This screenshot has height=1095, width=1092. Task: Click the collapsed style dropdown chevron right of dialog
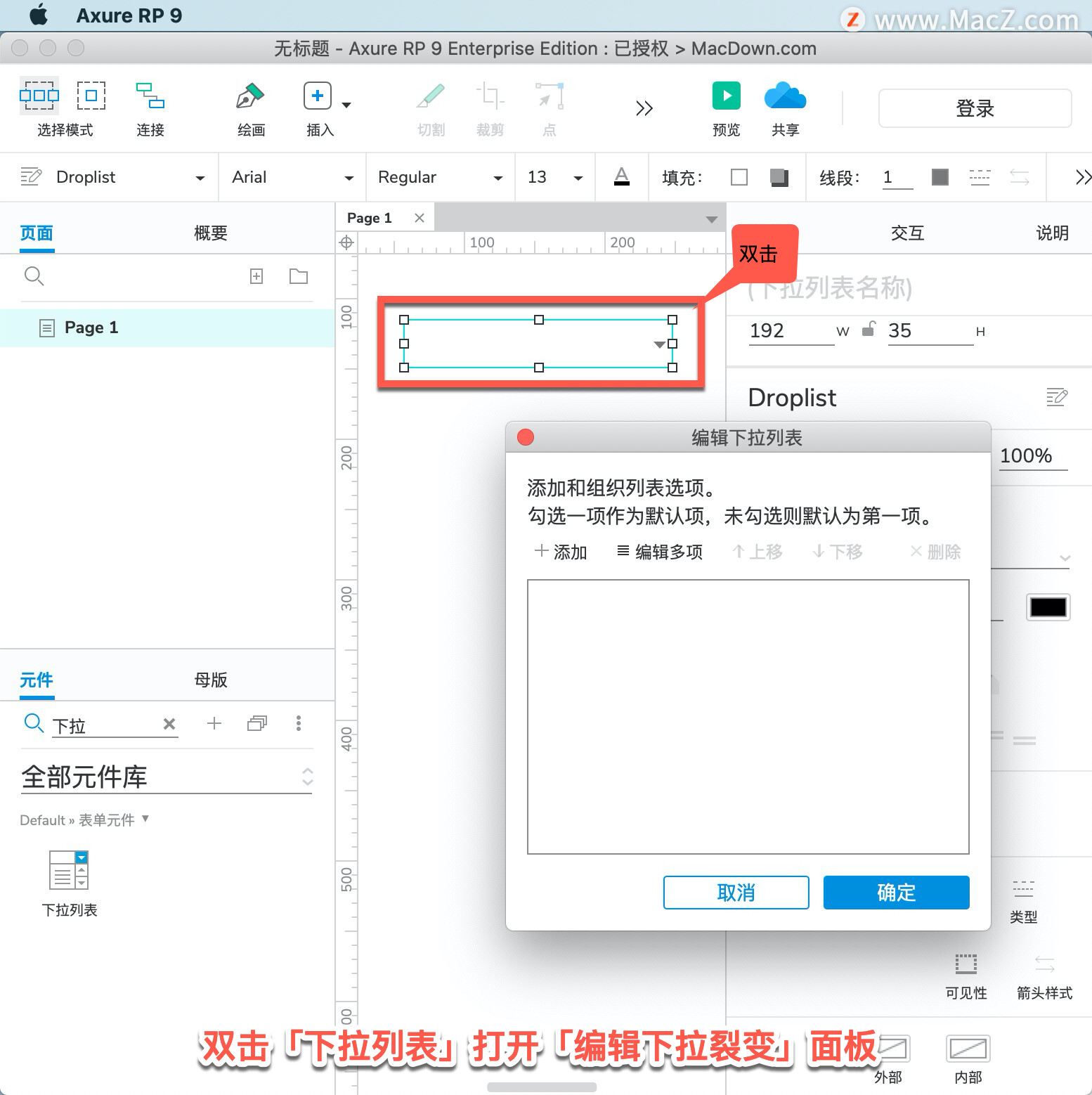(x=1065, y=559)
